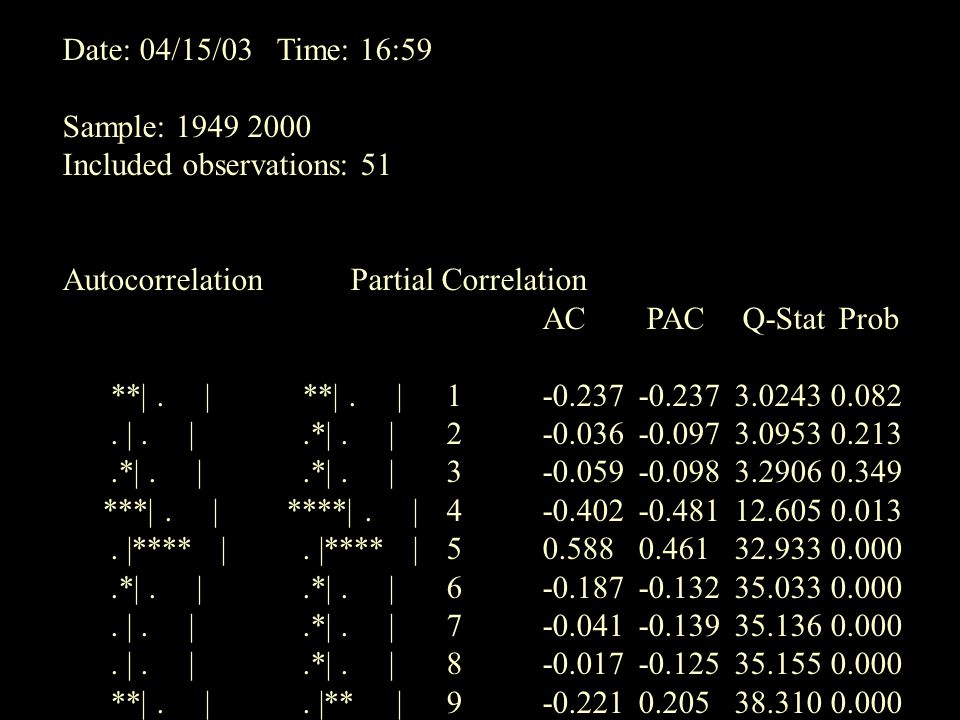Click AC value -0.187
Viewport: 960px width, 720px height.
(583, 588)
